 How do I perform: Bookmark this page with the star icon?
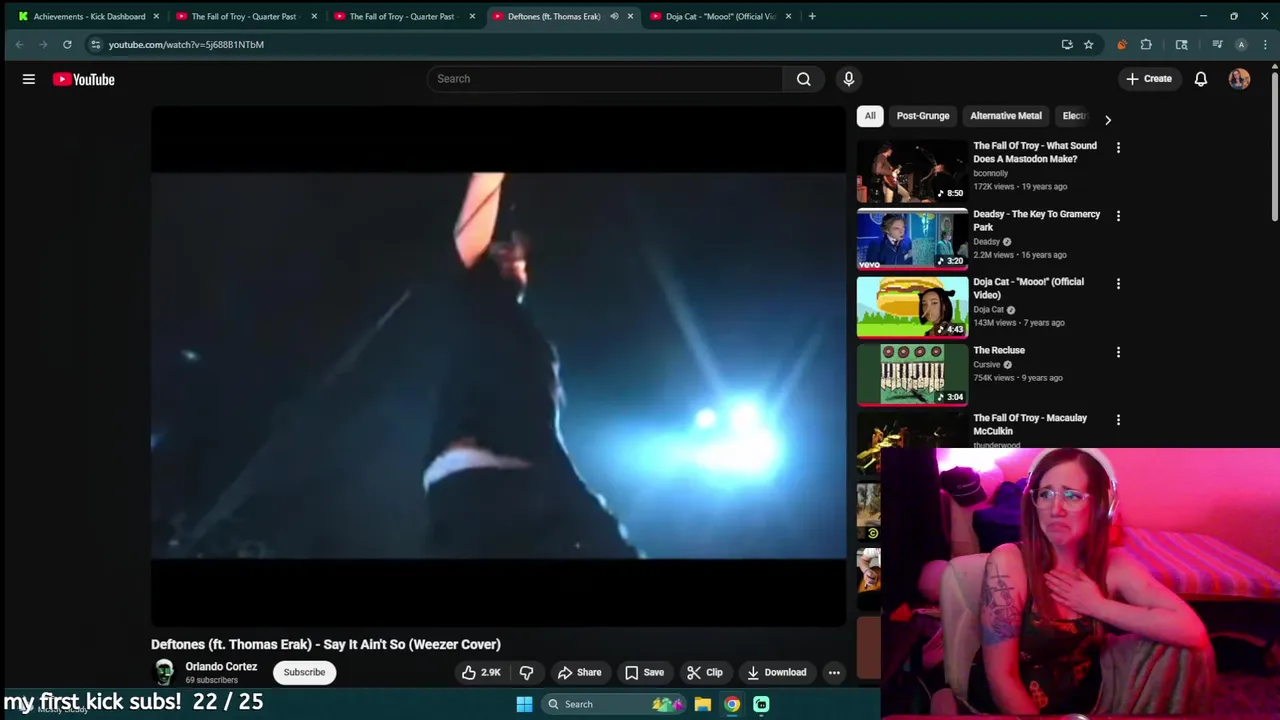coord(1088,44)
